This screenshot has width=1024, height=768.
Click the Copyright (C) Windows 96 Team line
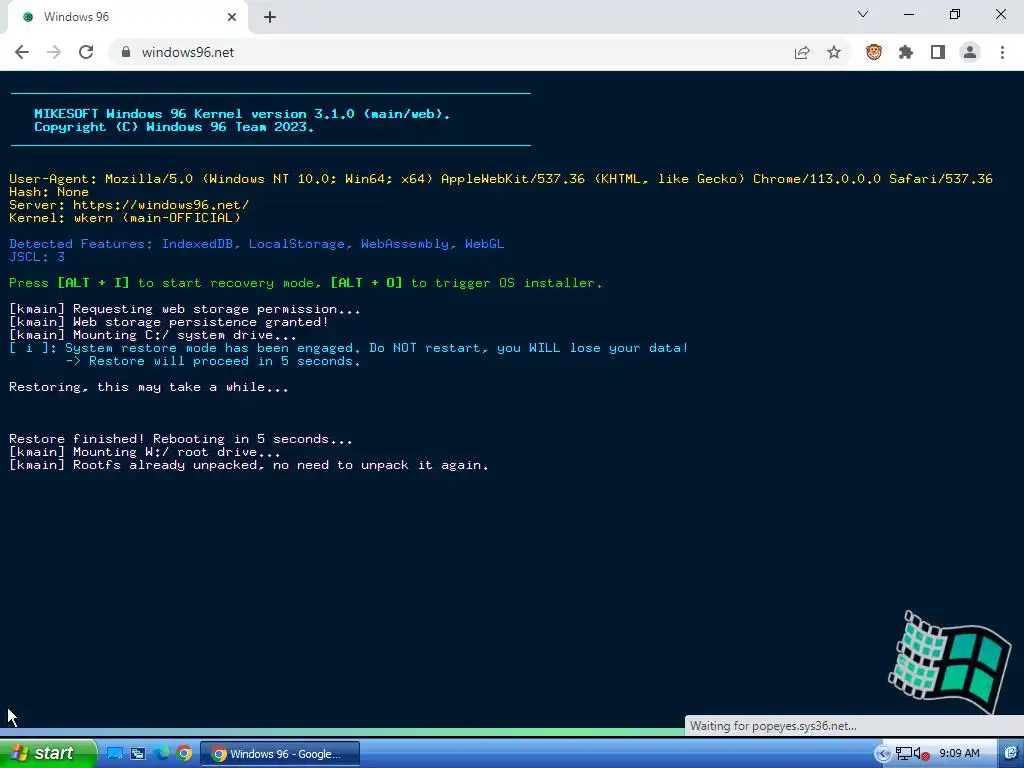pos(174,127)
